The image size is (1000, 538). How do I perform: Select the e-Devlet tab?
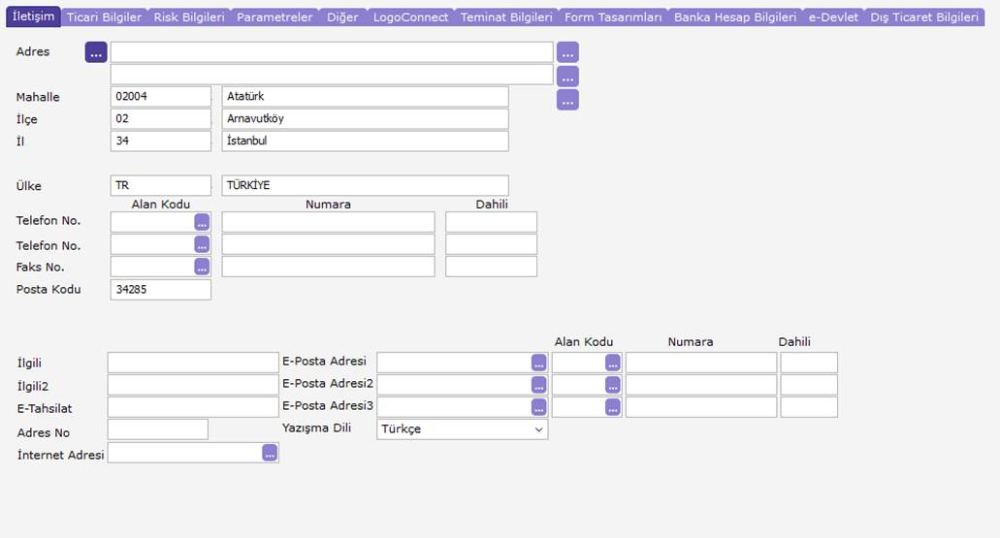tap(833, 17)
